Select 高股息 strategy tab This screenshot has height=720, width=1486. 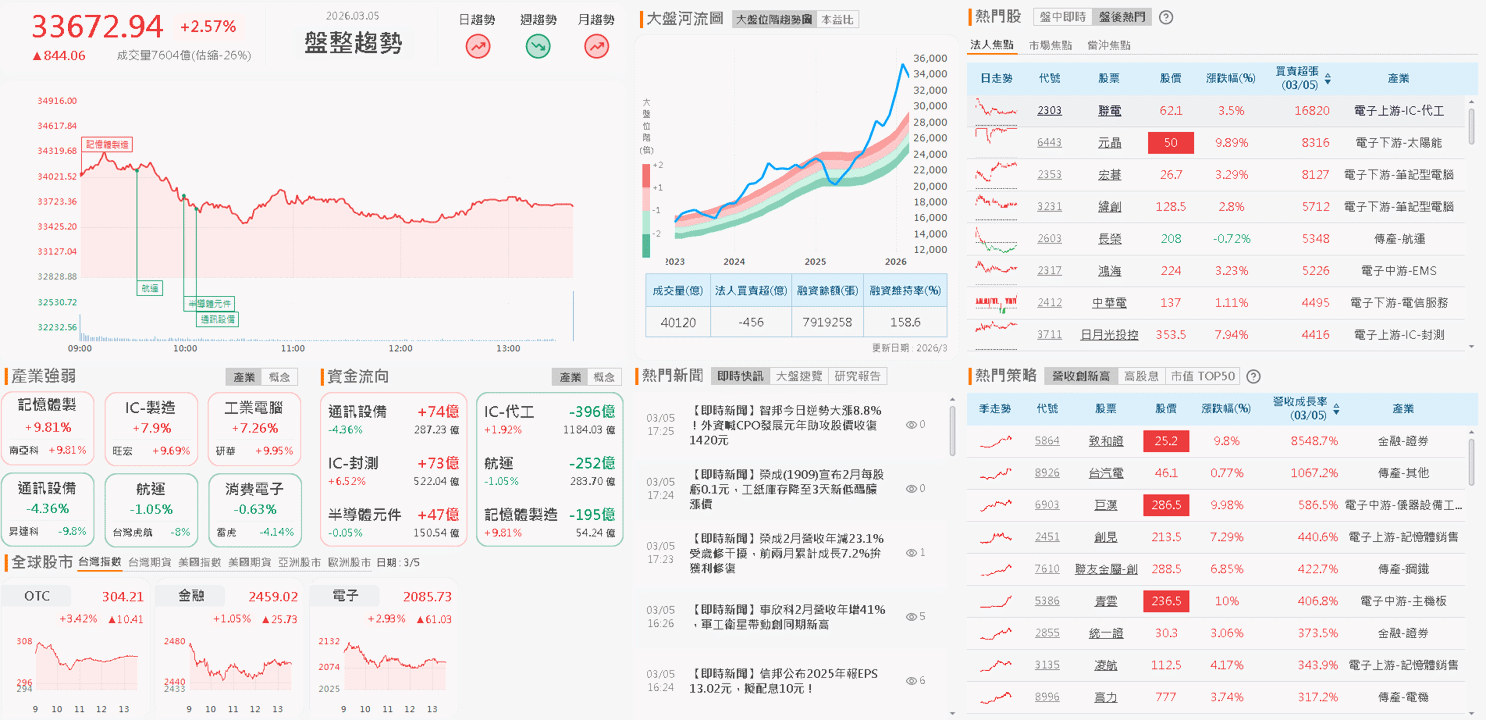tap(1142, 376)
